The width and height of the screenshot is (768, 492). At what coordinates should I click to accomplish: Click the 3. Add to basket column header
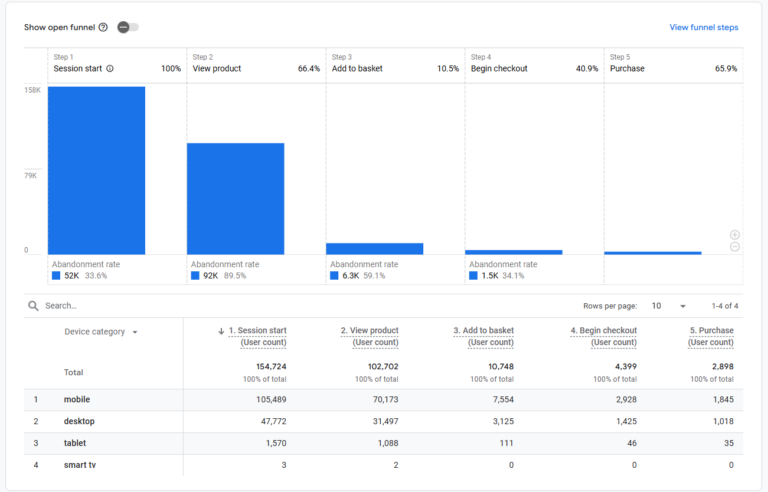click(x=483, y=331)
